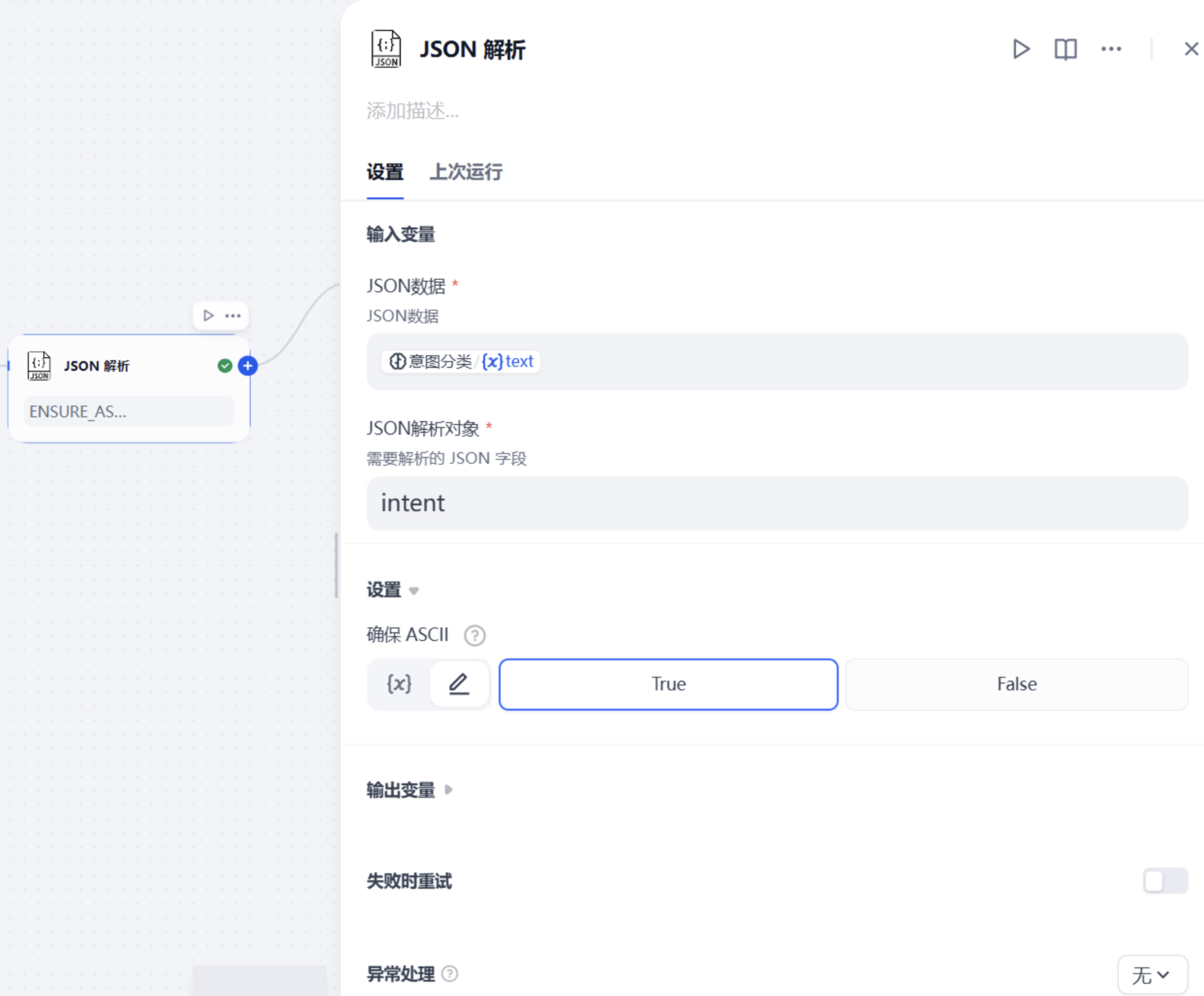Open the 异常处理 dropdown showing 无
Image resolution: width=1204 pixels, height=996 pixels.
click(1152, 975)
